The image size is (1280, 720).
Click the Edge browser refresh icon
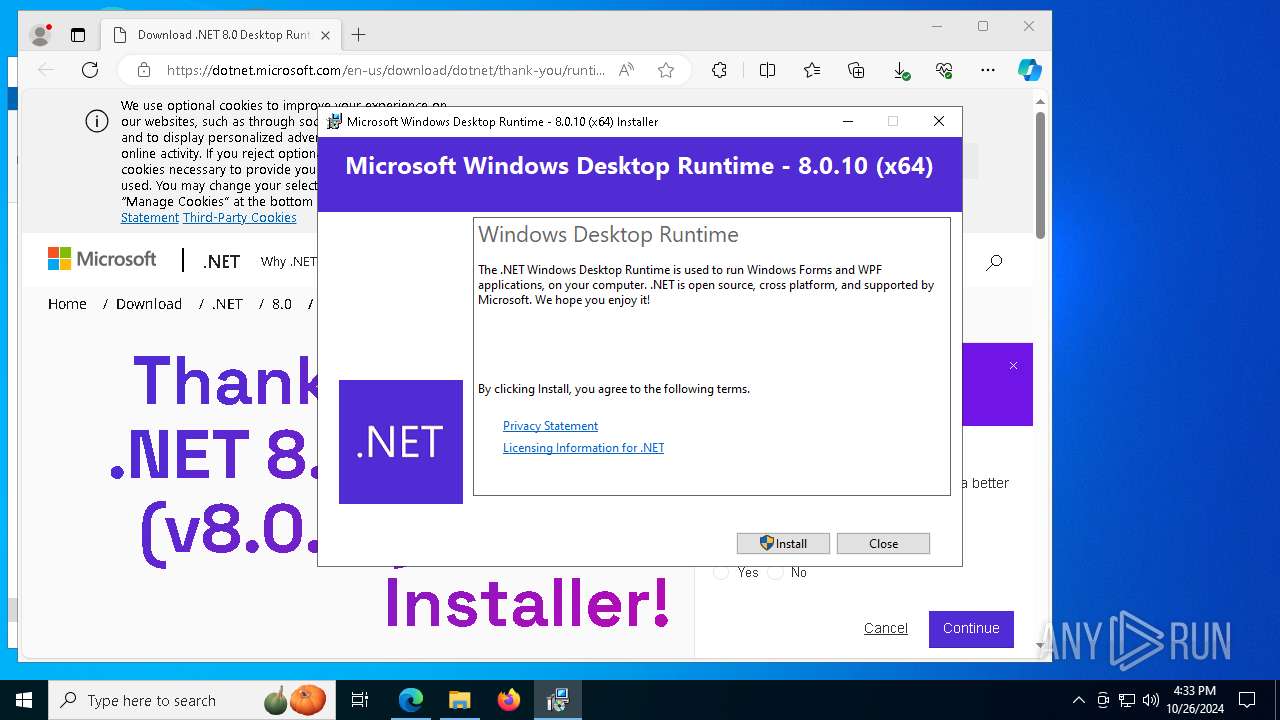[90, 70]
